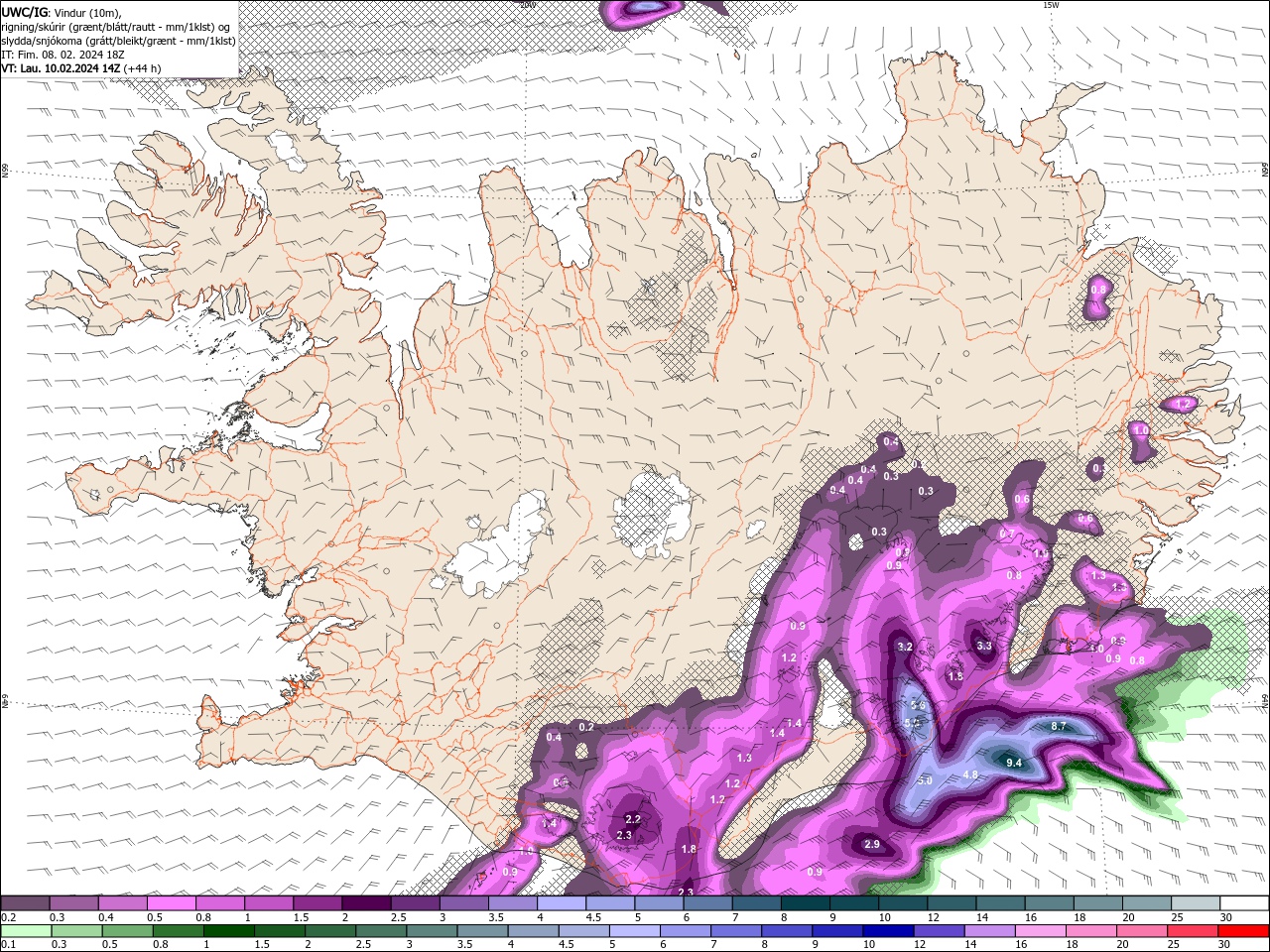1270x952 pixels.
Task: Click 'VT: Lau. 10.02.2024 14Z (+44 h)' line
Action: click(81, 68)
